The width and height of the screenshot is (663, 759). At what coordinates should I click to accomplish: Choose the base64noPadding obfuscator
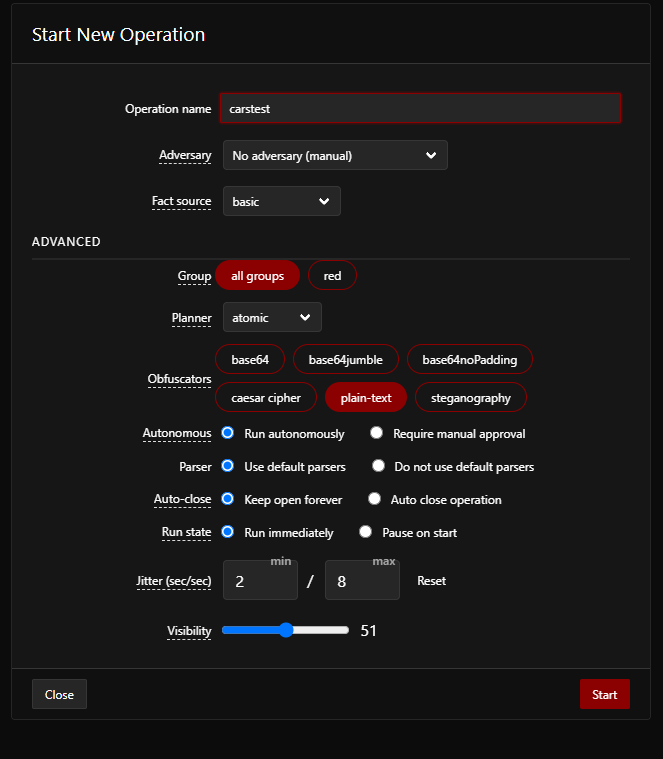pos(469,359)
